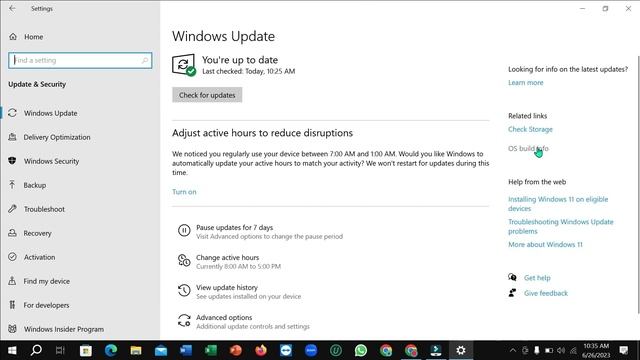Click the Check for updates button
The height and width of the screenshot is (360, 640).
[207, 95]
